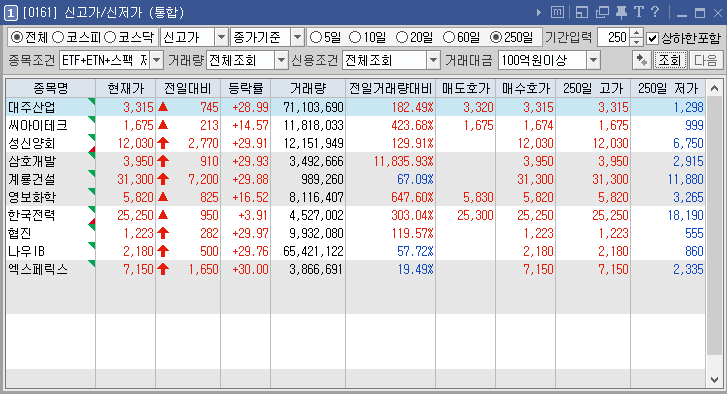Maximize the 신고가/신저가 window

(x=700, y=13)
